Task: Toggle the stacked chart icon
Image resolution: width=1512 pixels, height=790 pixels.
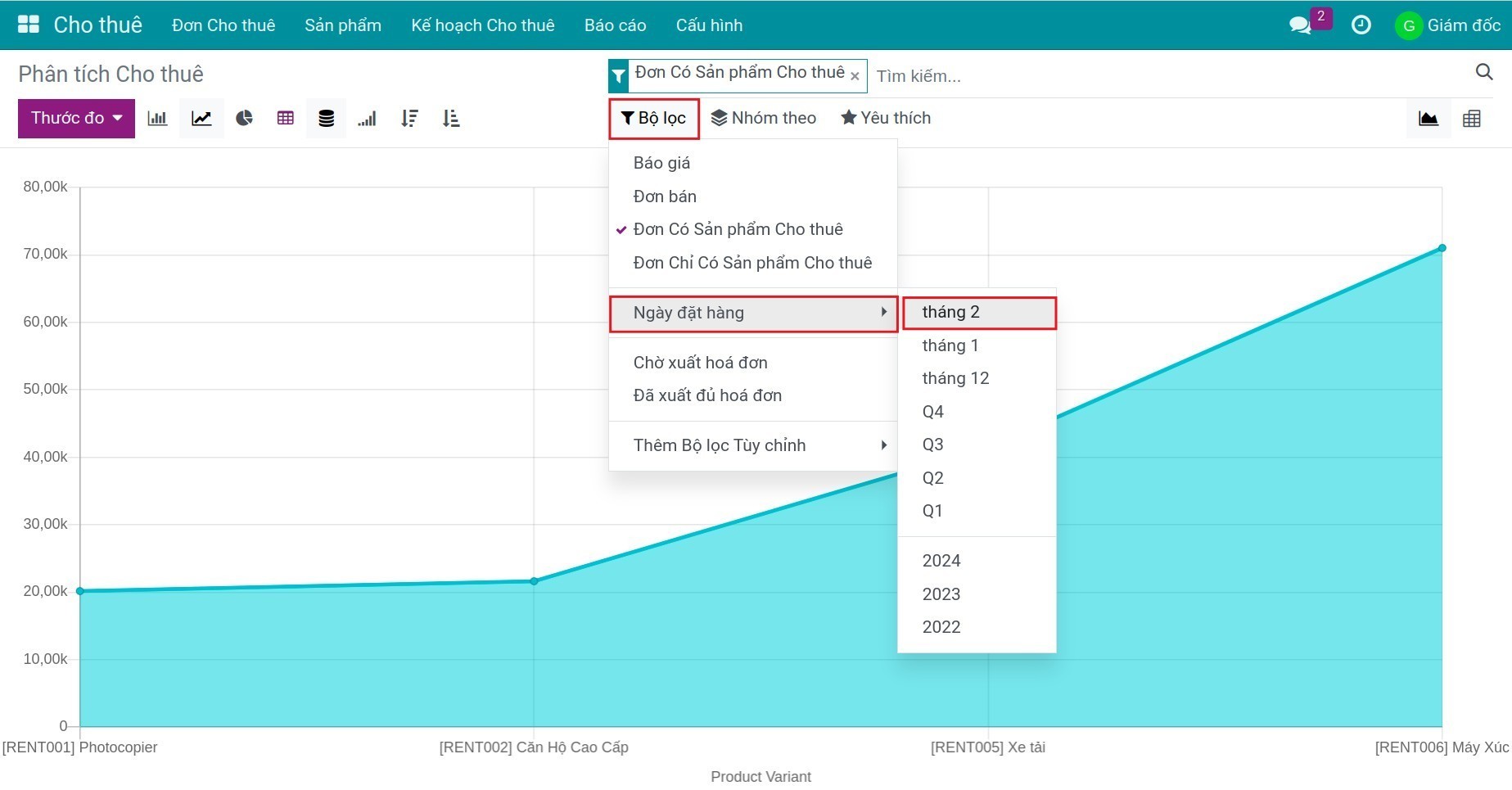Action: coord(326,119)
